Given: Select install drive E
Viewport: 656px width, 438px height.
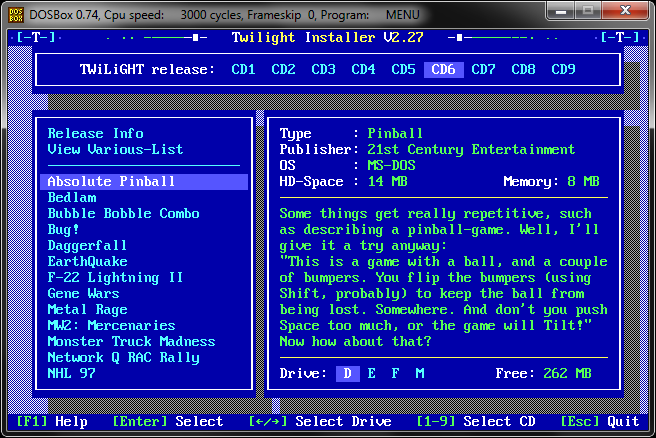Looking at the screenshot, I should coord(372,374).
